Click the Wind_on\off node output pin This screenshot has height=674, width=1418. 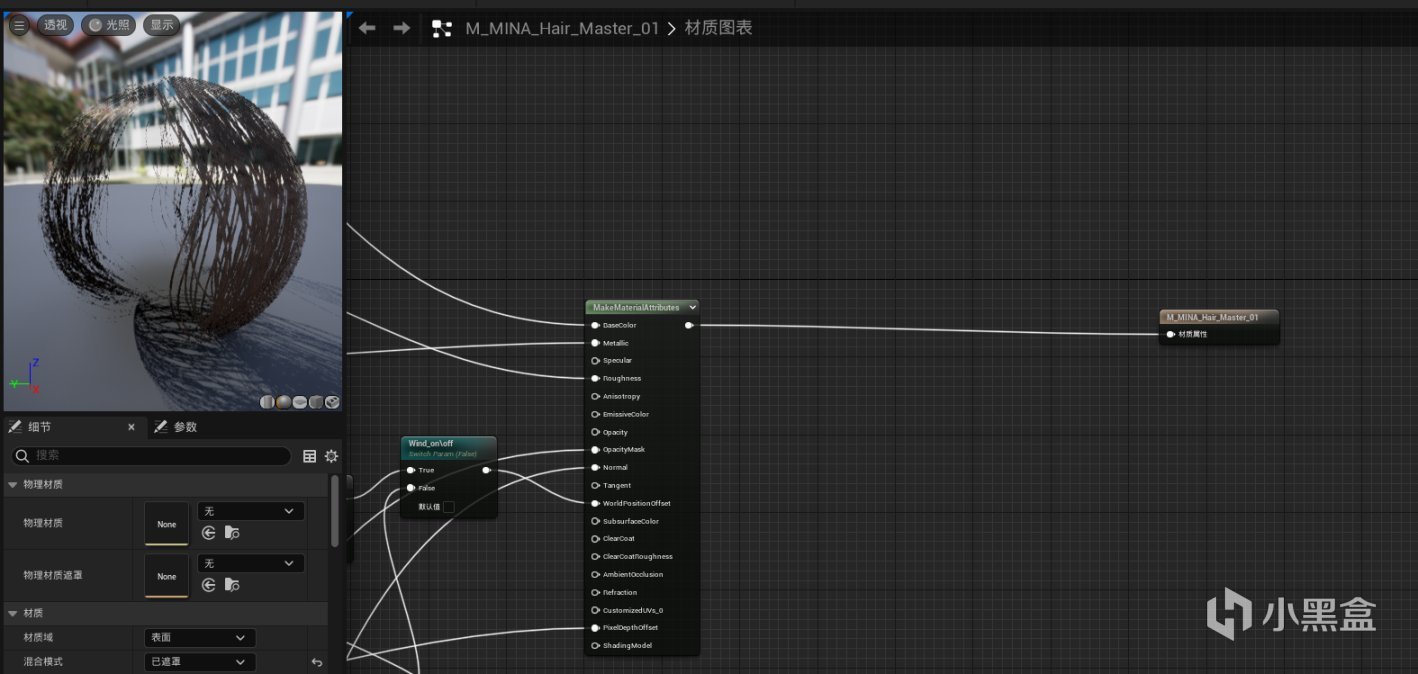click(487, 470)
